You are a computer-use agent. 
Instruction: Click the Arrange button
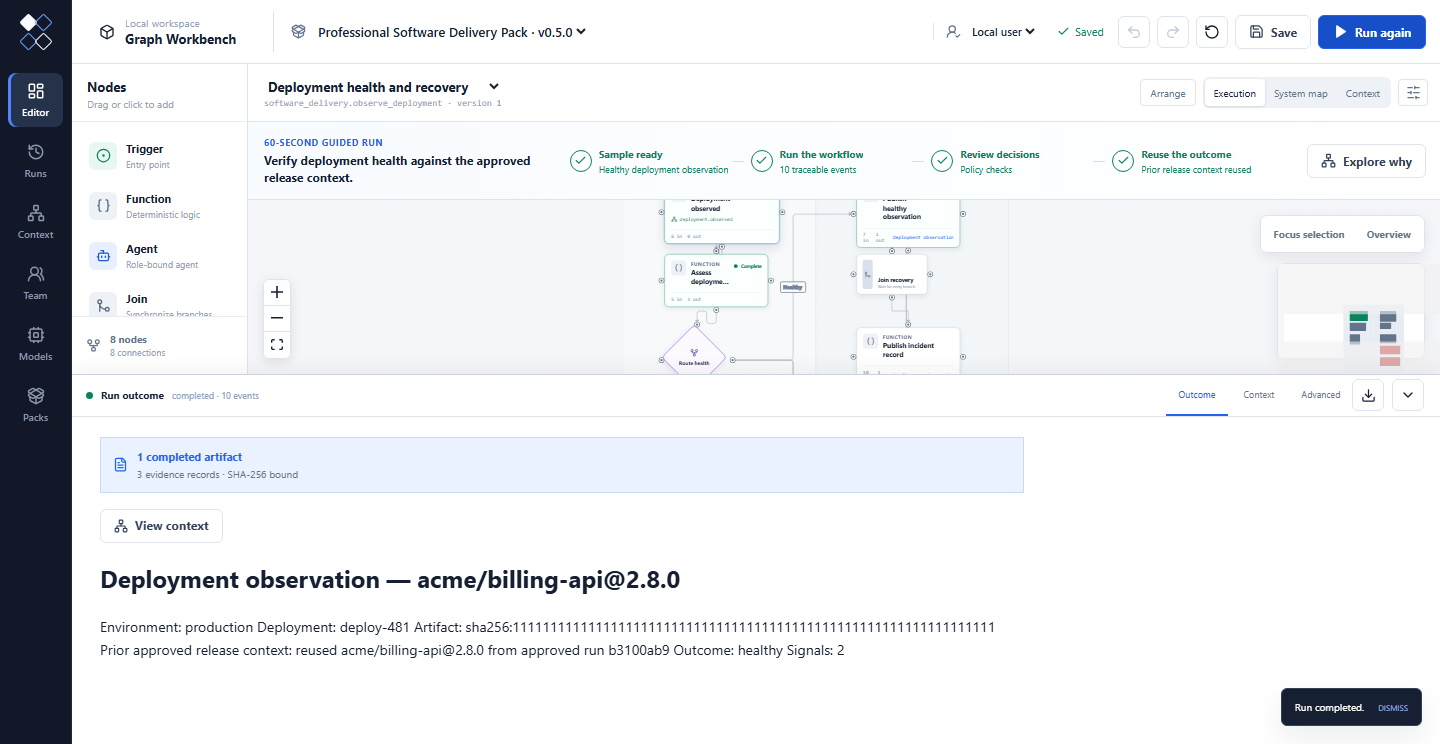[1168, 93]
